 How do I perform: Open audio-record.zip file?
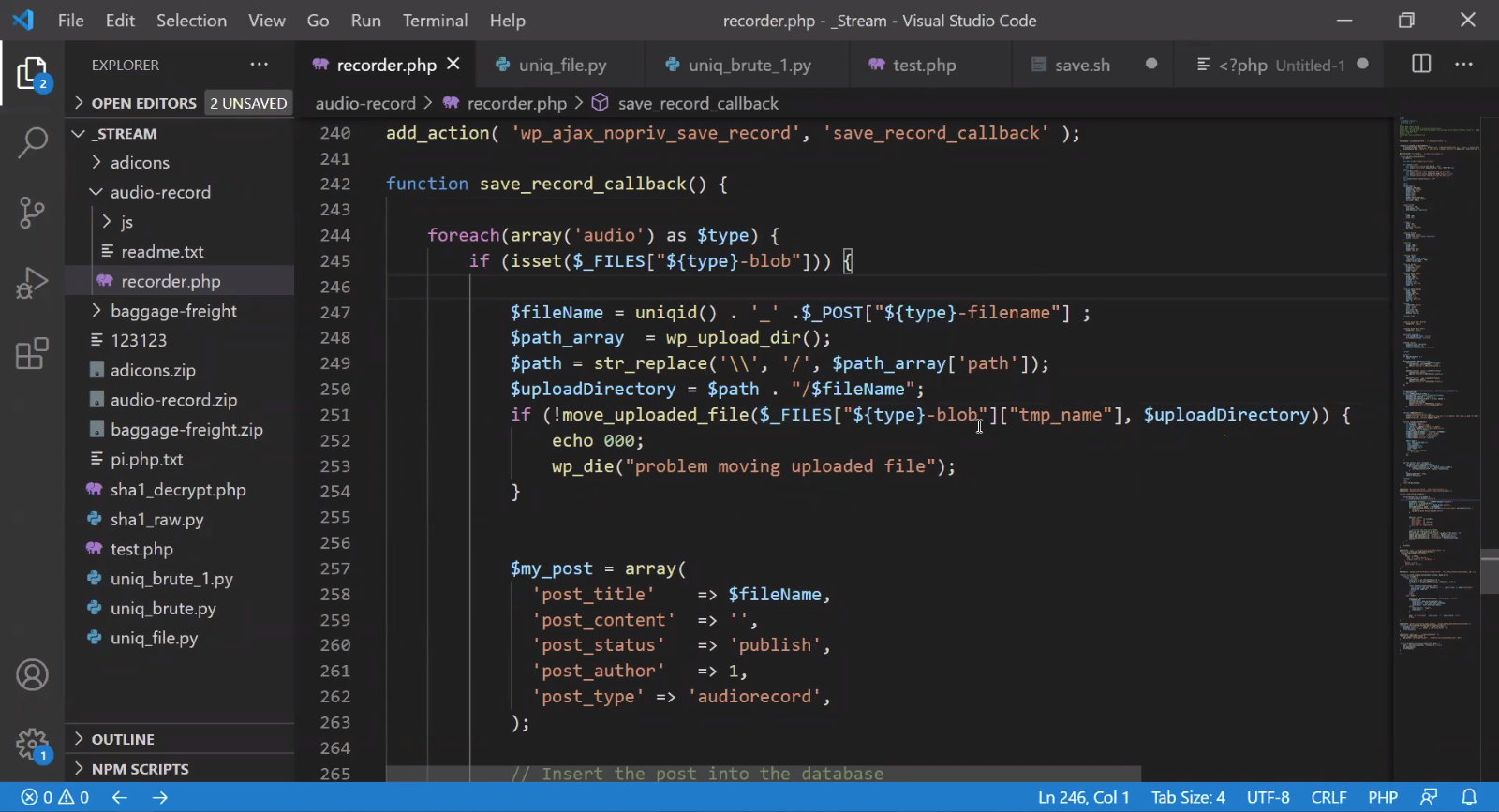[180, 400]
